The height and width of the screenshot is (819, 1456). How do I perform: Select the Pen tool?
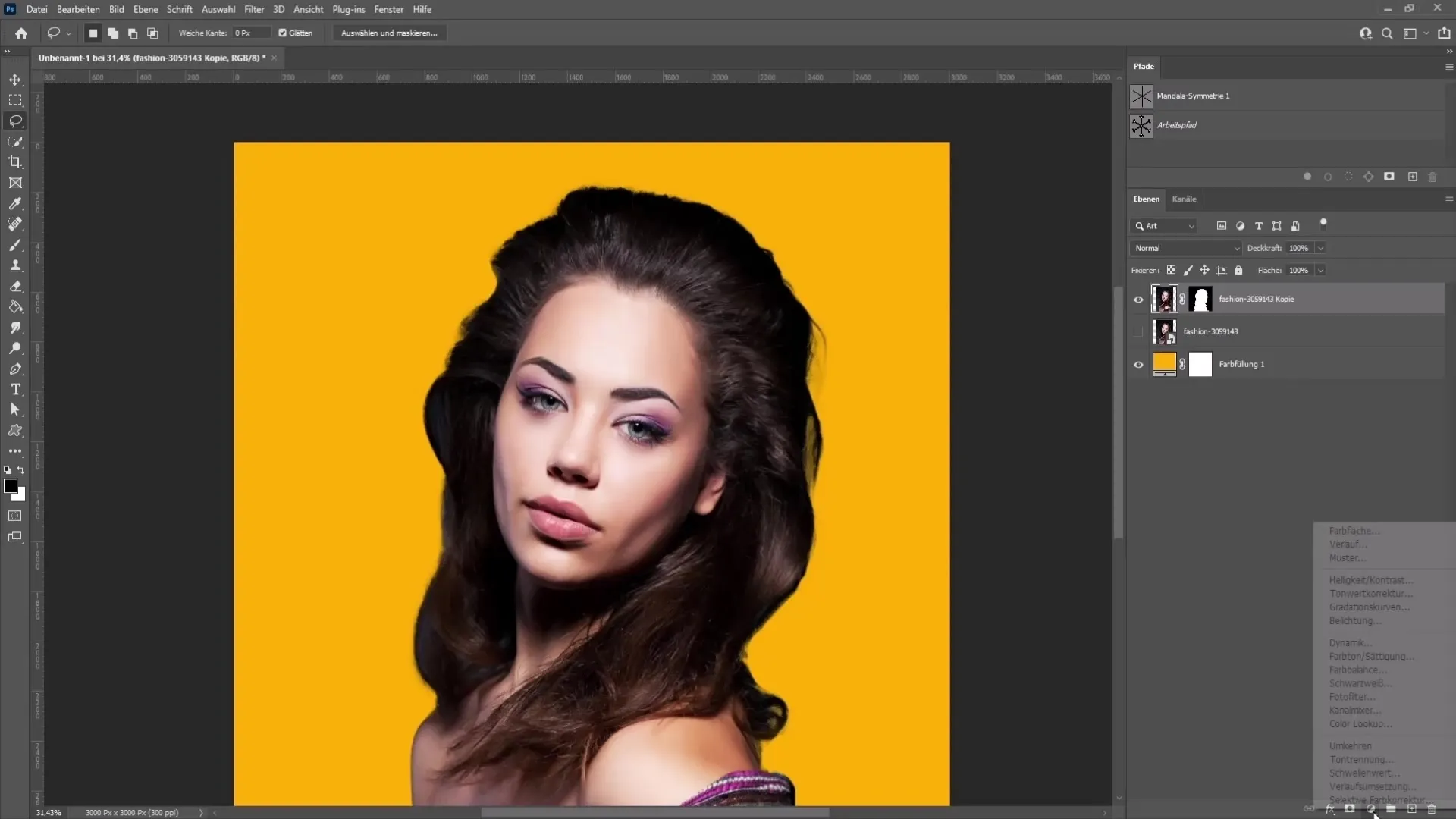pyautogui.click(x=15, y=369)
